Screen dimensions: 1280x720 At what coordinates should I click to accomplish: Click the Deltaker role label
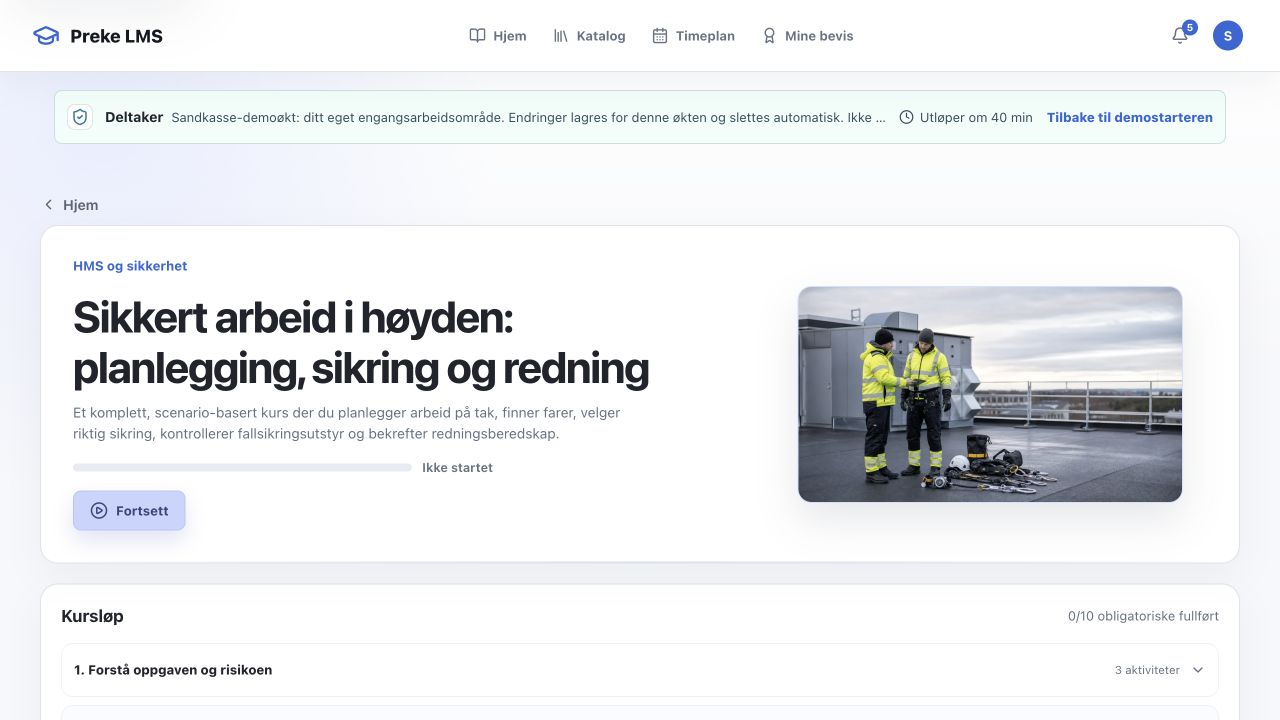[134, 117]
